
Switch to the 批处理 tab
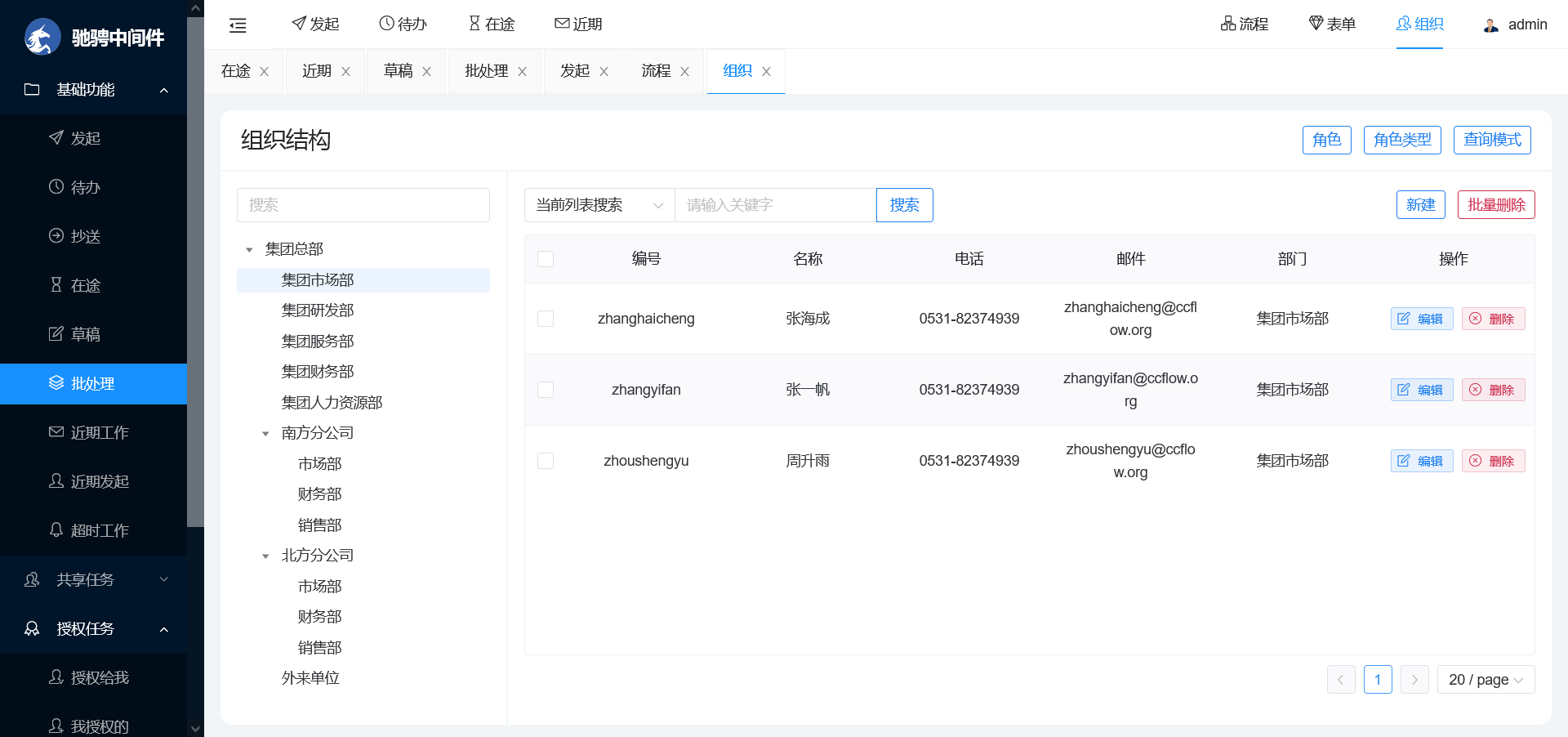click(x=487, y=71)
